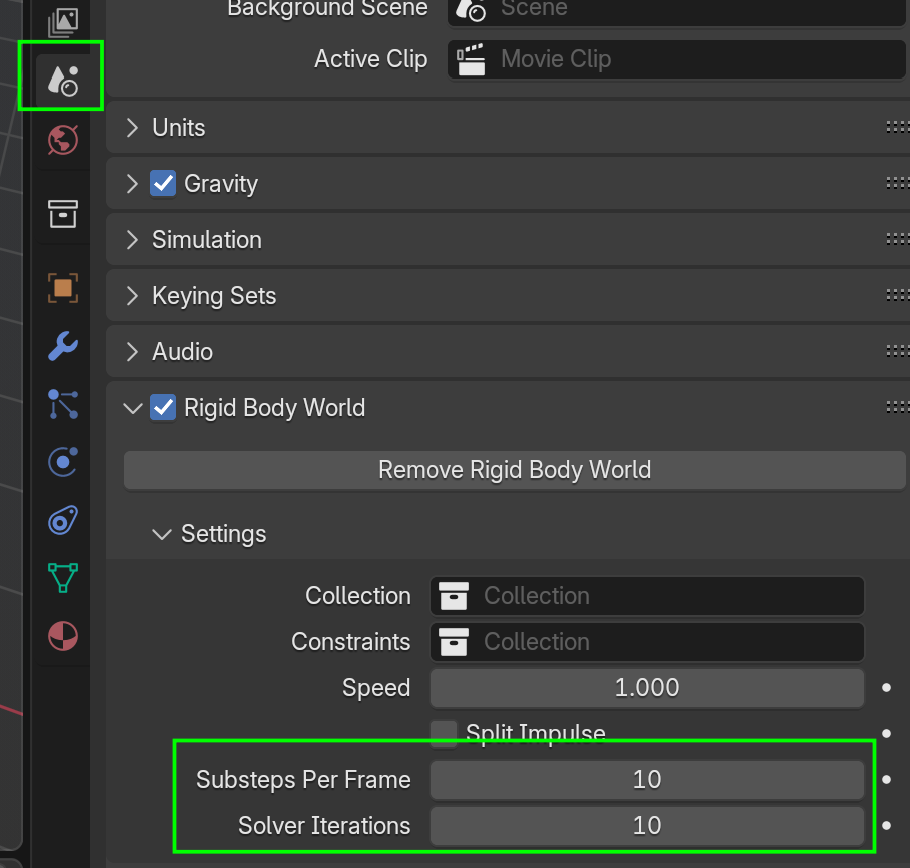Open the Object Constraints properties tab

point(63,520)
